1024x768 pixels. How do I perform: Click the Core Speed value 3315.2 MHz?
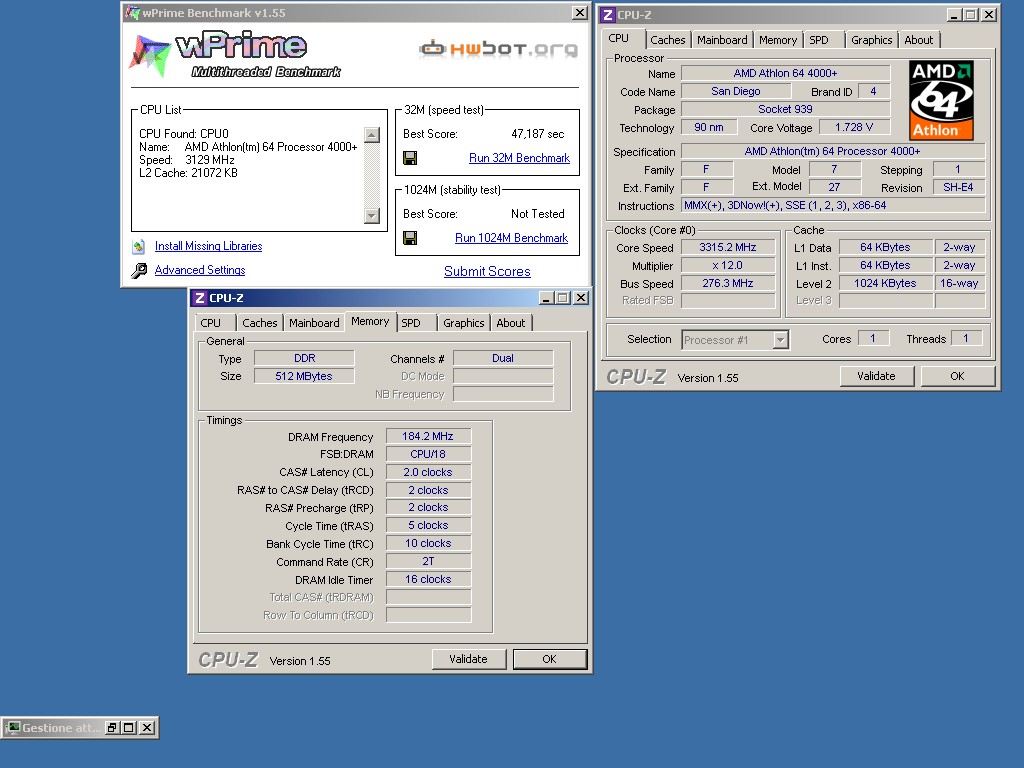728,248
